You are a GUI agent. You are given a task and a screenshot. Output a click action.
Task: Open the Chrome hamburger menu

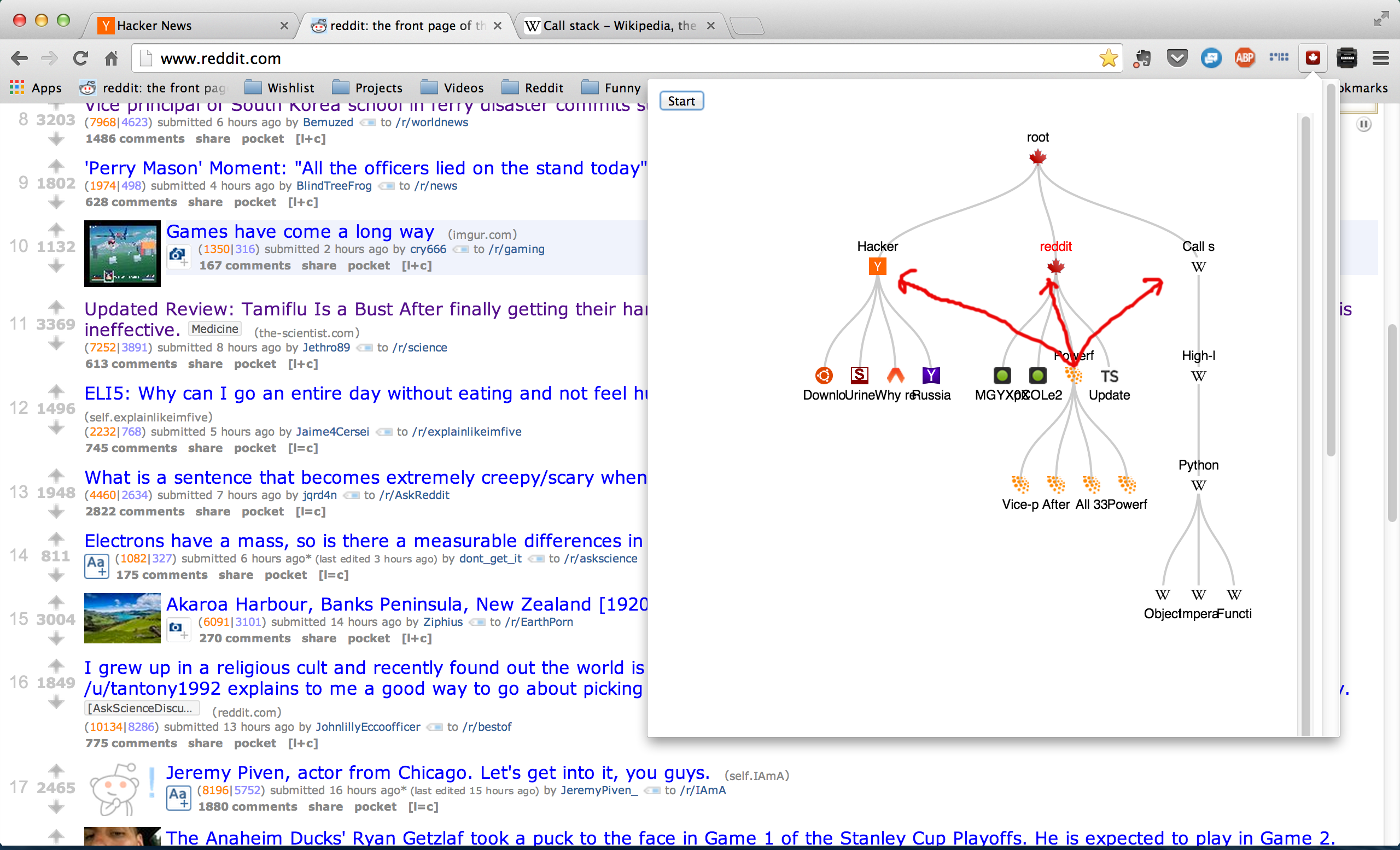pyautogui.click(x=1381, y=58)
